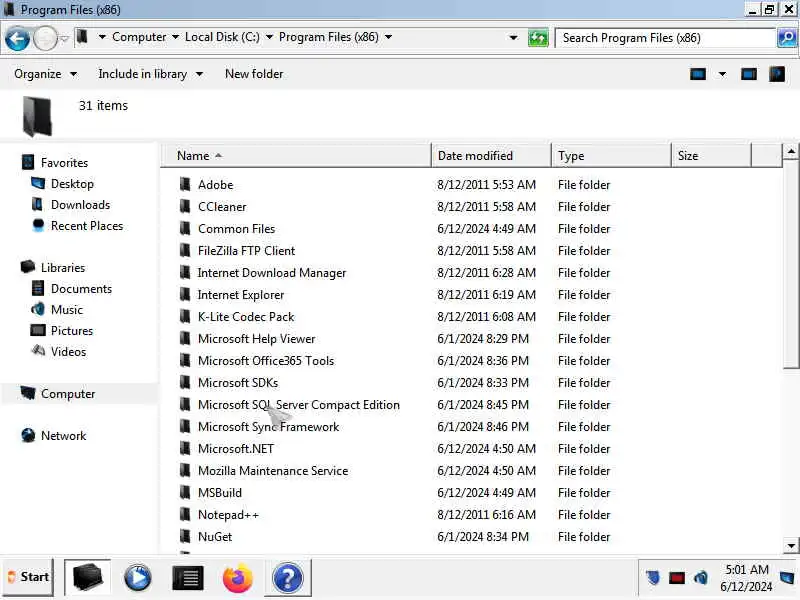The width and height of the screenshot is (800, 600).
Task: Select Computer in the navigation pane
Action: [x=68, y=393]
